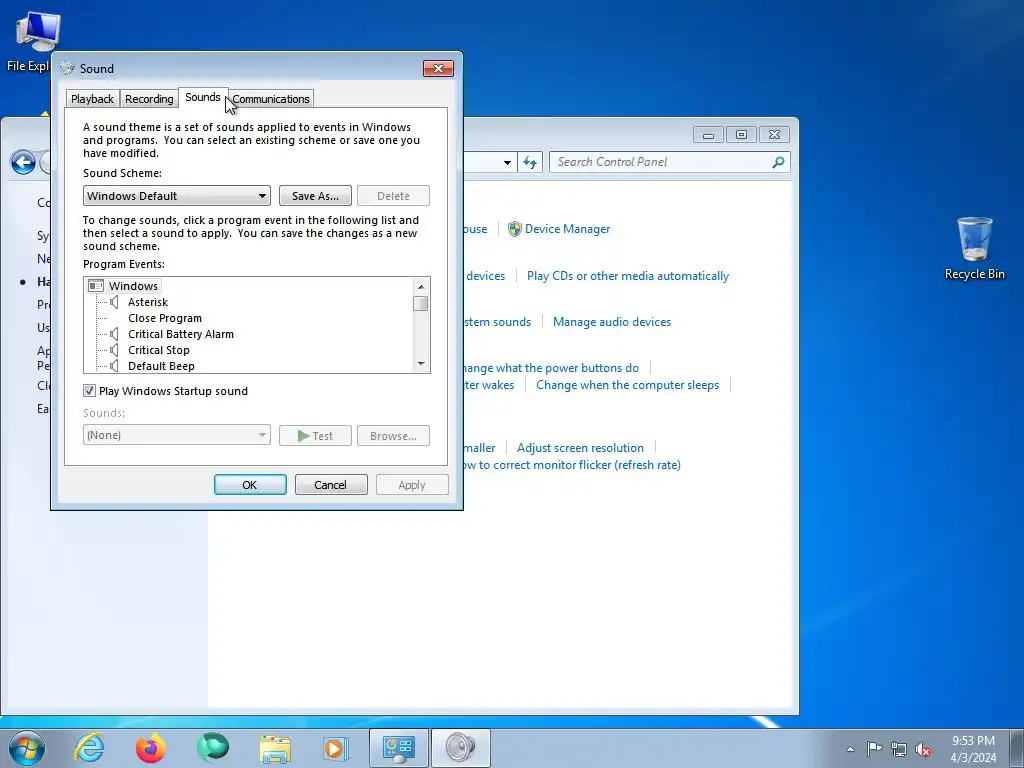The width and height of the screenshot is (1024, 768).
Task: Open Windows Explorer folder on the taskbar
Action: pyautogui.click(x=275, y=748)
